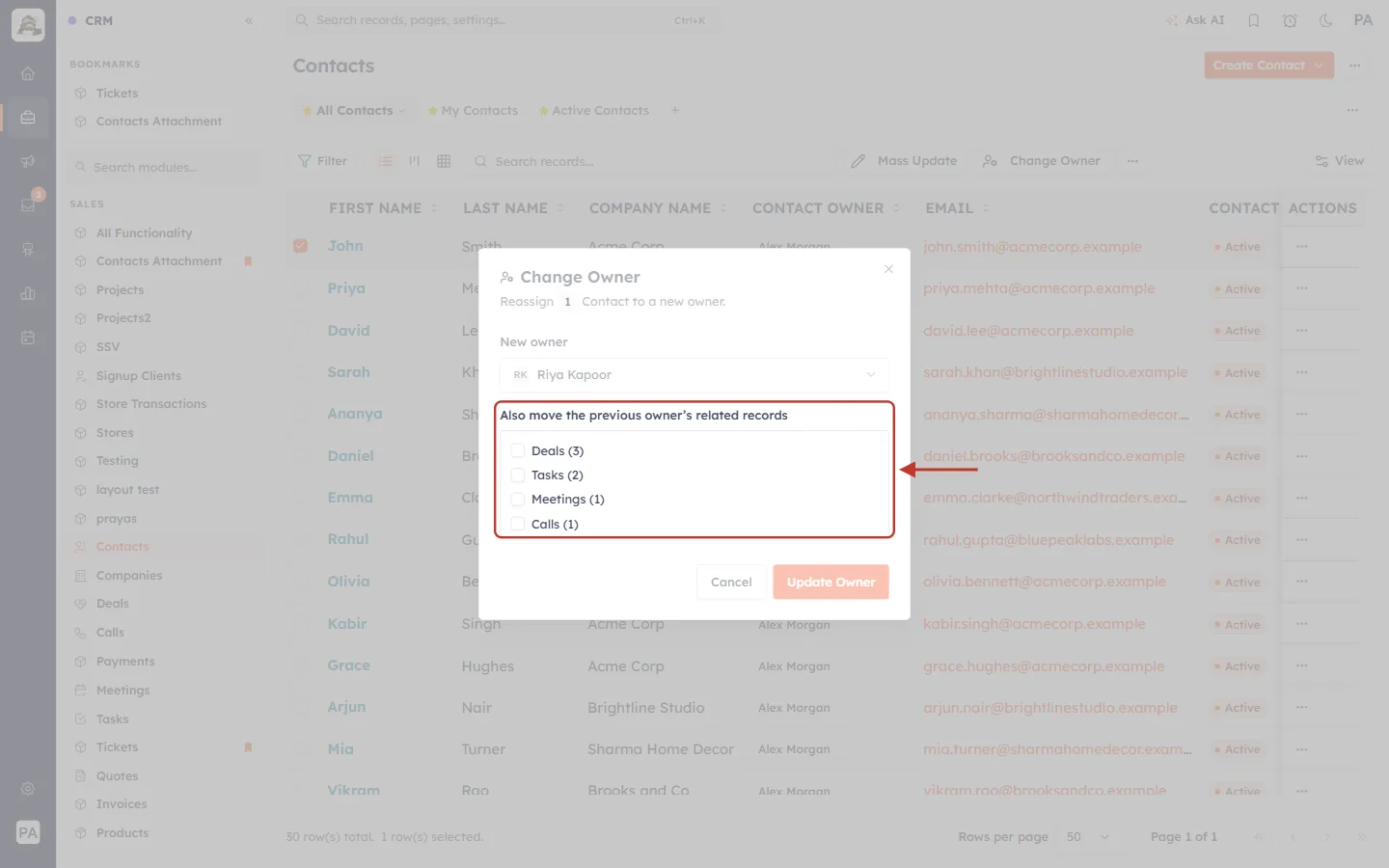Open the bookmark icon in header
The width and height of the screenshot is (1389, 868).
[x=1254, y=20]
